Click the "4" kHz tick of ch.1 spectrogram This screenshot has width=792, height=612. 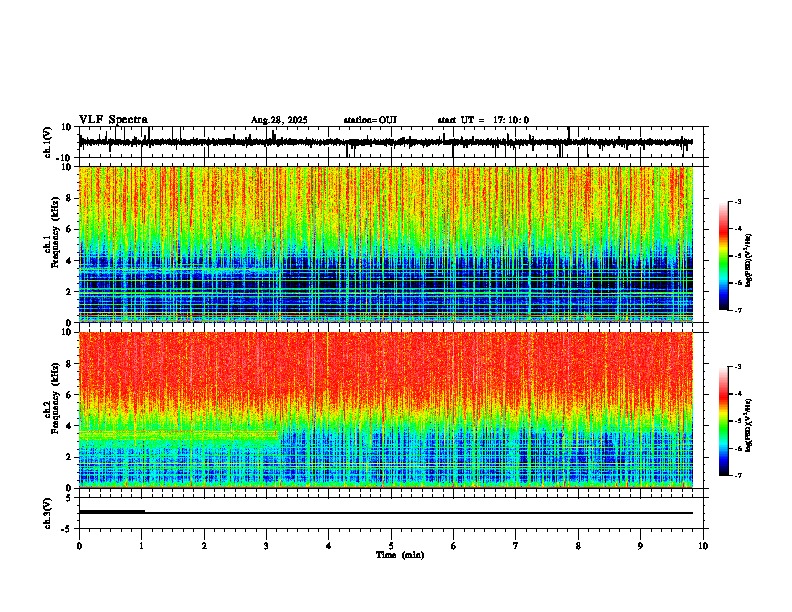pos(69,261)
